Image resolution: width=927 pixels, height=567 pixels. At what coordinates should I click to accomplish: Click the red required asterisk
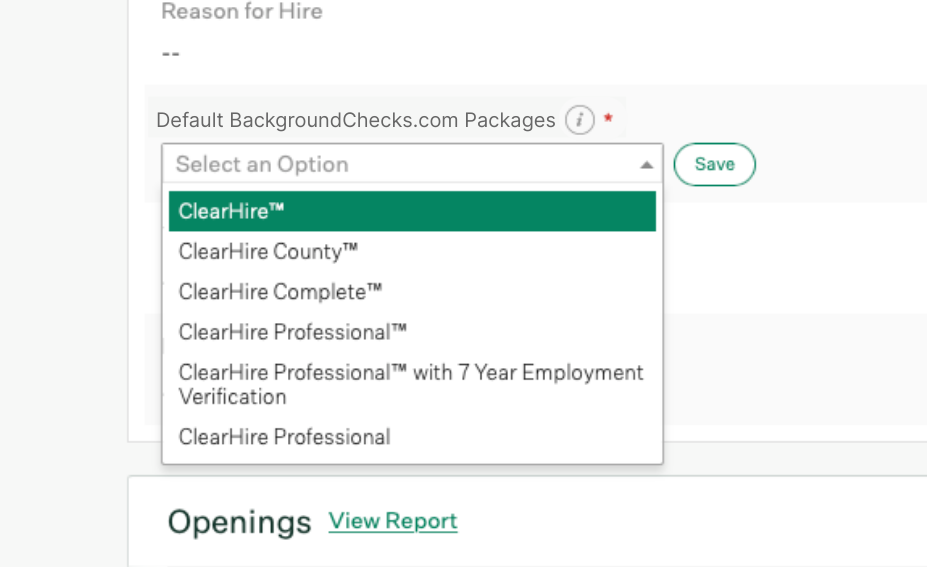(608, 119)
